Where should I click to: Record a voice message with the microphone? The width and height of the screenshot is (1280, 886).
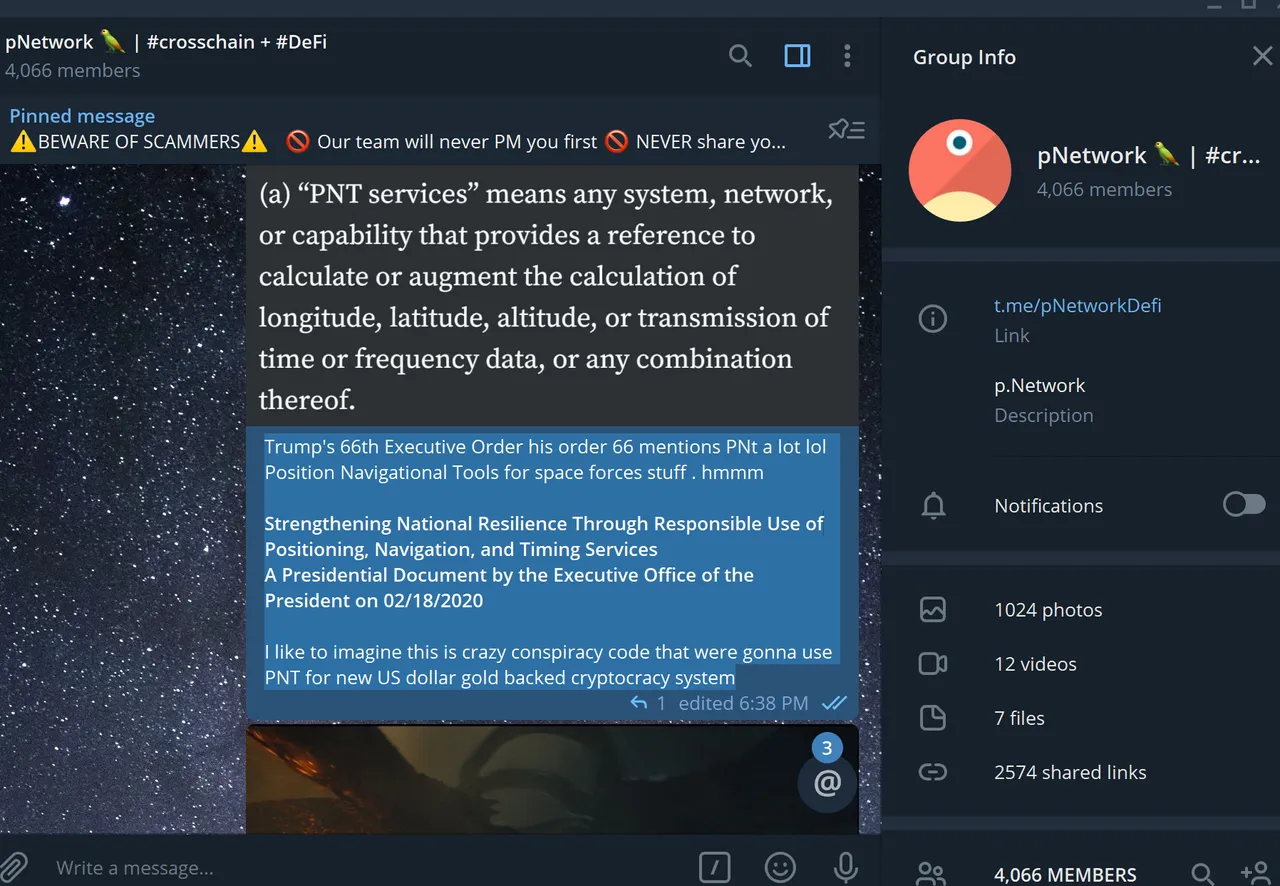(x=846, y=867)
